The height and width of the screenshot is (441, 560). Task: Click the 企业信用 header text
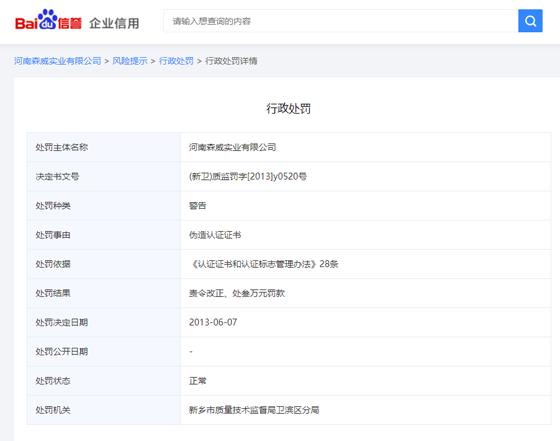pyautogui.click(x=114, y=23)
